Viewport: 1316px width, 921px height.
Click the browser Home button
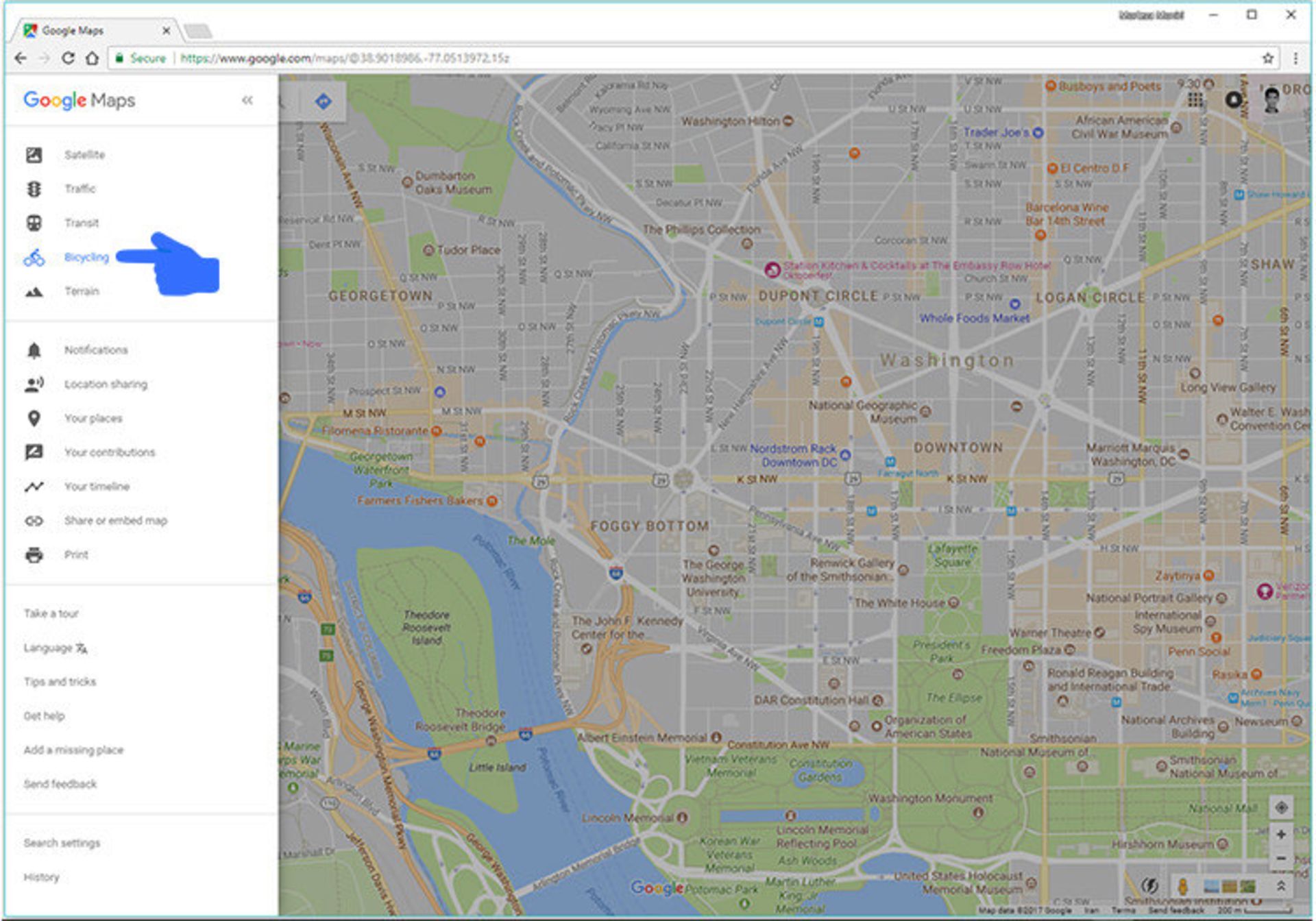pos(92,58)
